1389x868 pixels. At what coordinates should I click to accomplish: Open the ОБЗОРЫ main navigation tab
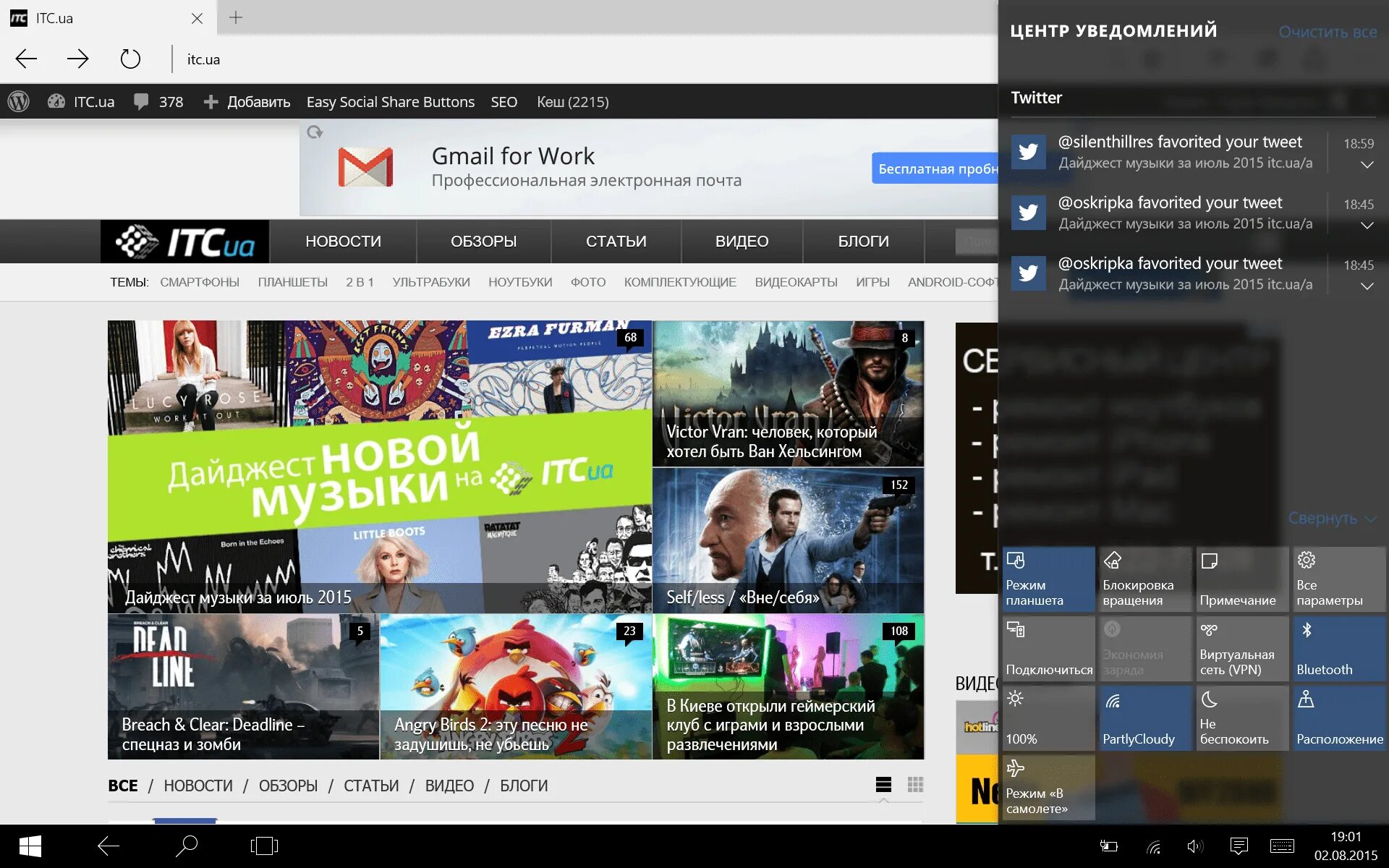pyautogui.click(x=483, y=242)
